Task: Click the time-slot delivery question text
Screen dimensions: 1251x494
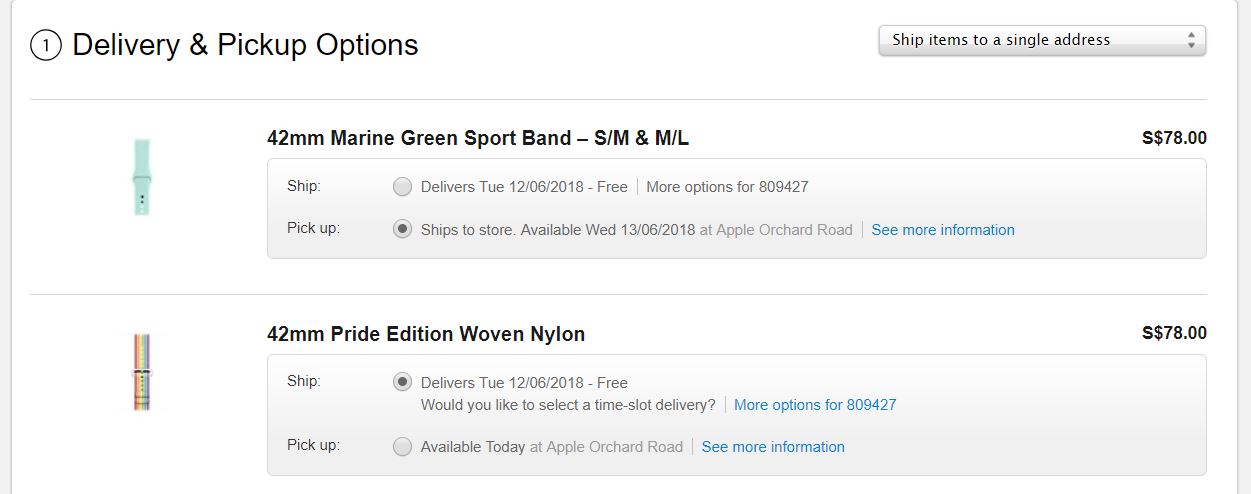Action: 568,405
